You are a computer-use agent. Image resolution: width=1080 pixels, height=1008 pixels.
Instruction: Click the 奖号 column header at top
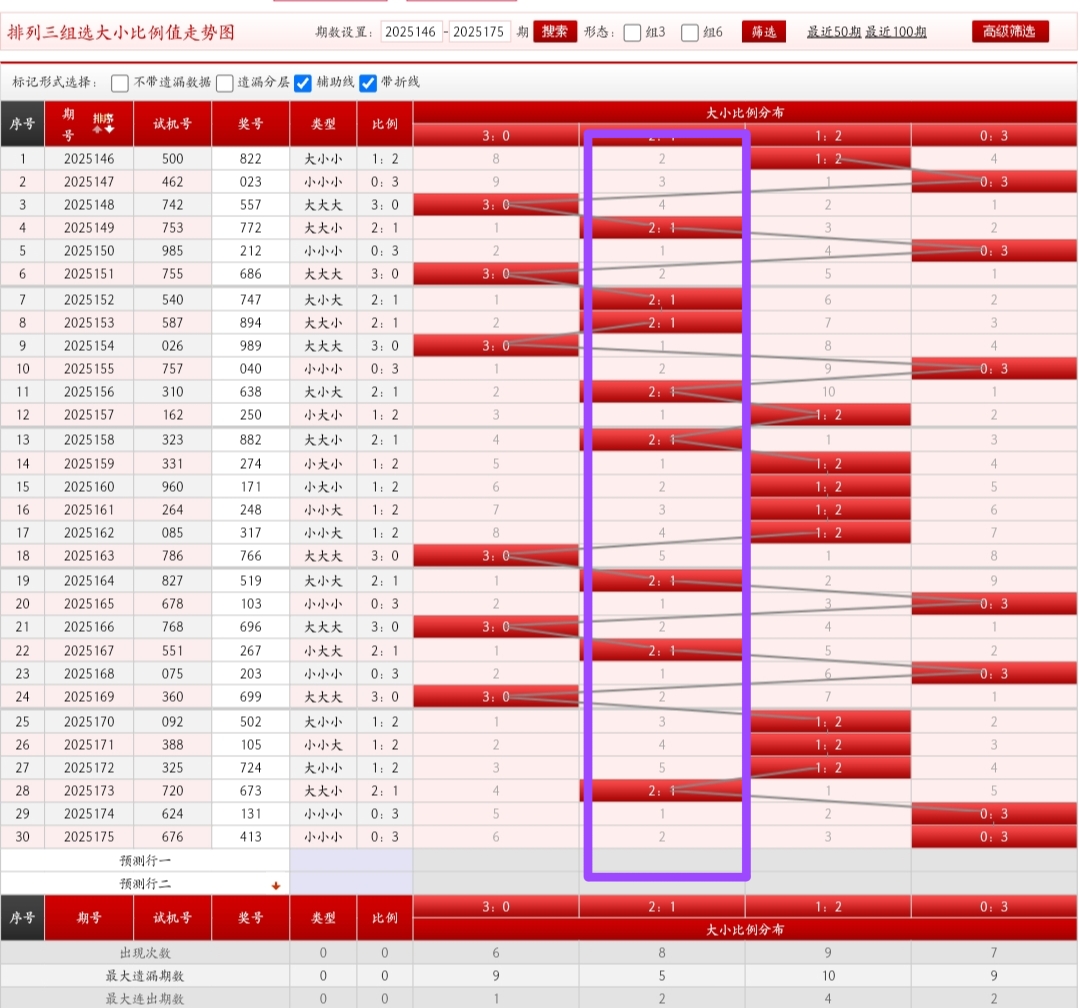[x=251, y=124]
